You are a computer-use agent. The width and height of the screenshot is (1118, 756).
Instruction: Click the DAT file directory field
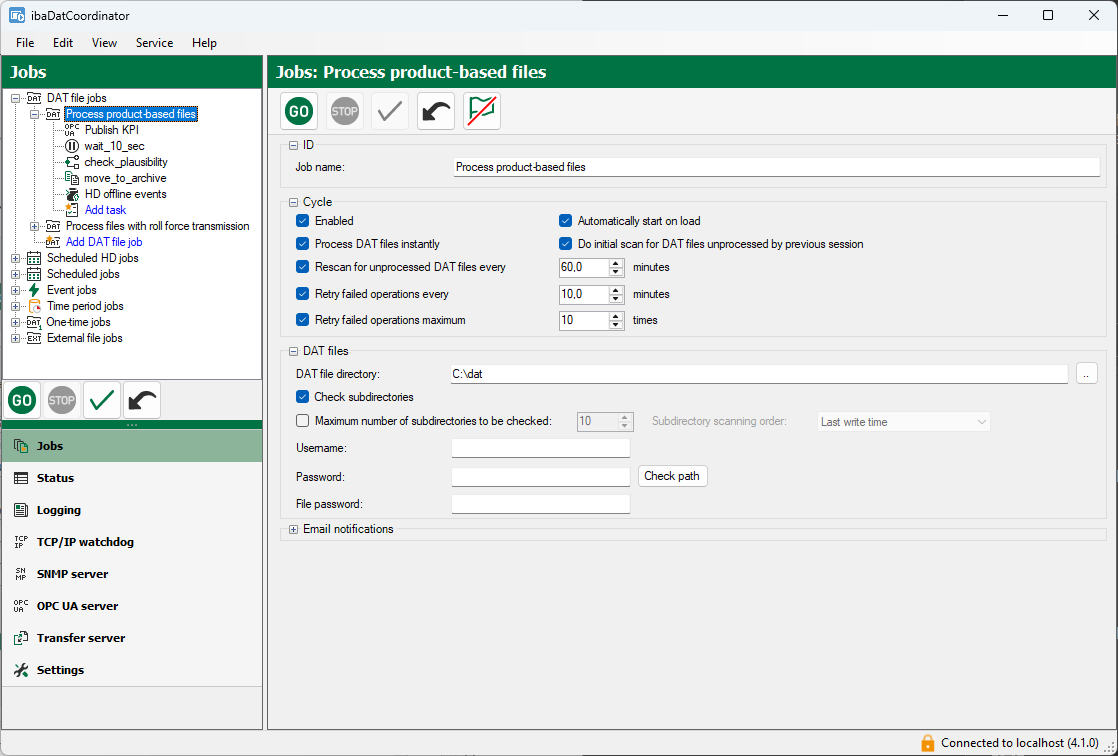tap(759, 374)
